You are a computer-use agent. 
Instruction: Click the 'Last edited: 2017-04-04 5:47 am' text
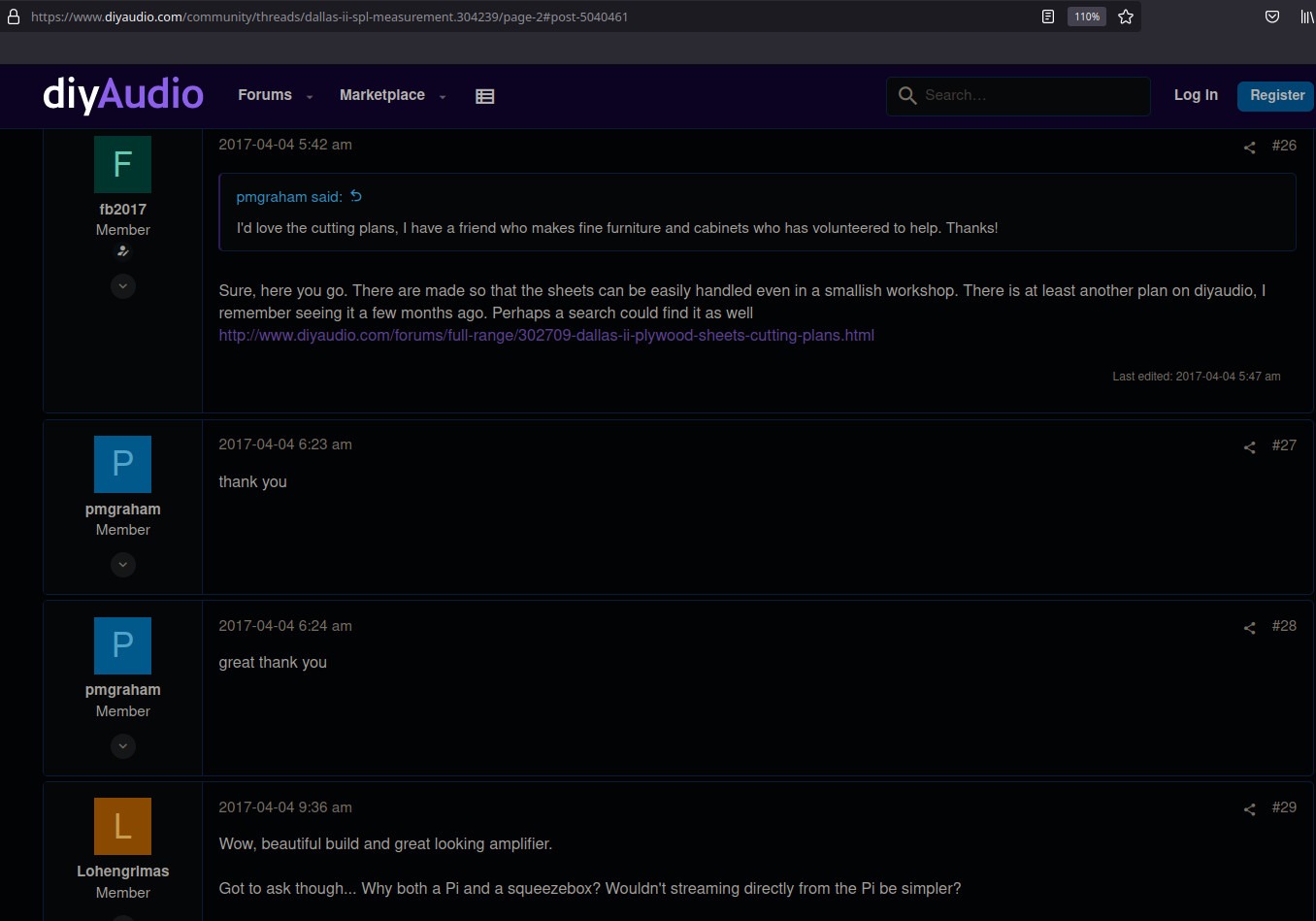pyautogui.click(x=1197, y=377)
